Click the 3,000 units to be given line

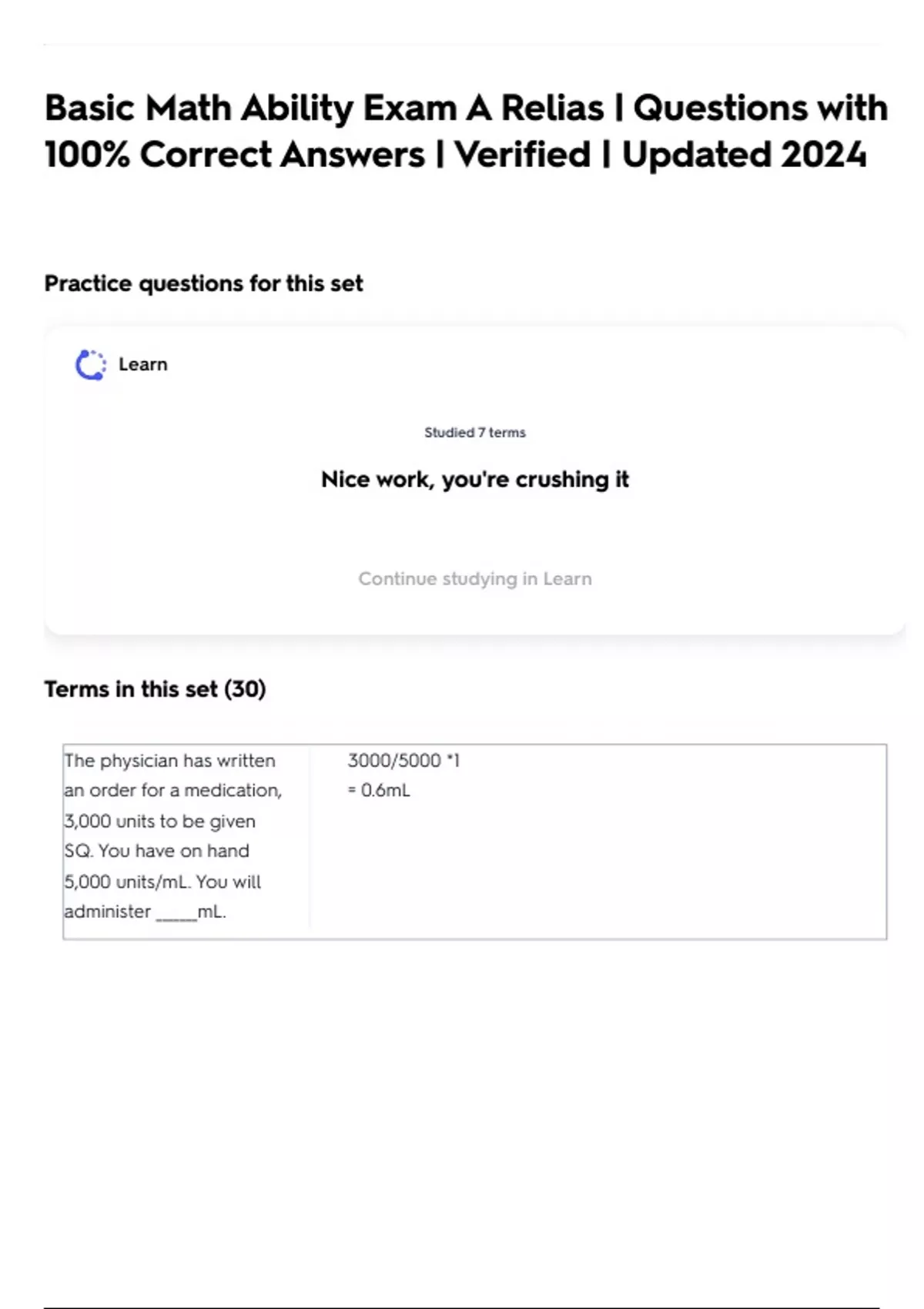160,822
